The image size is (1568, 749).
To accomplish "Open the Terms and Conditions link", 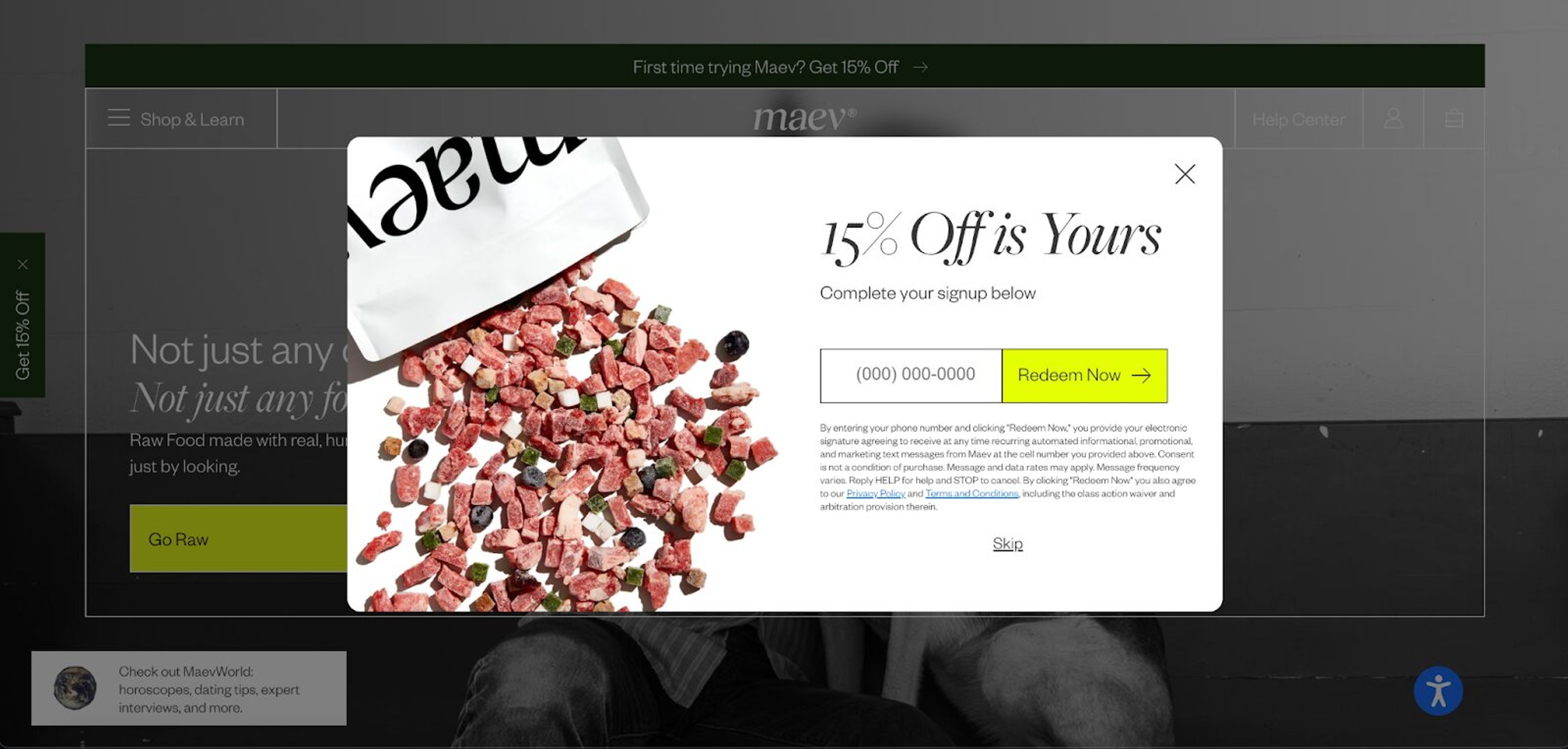I will coord(971,493).
